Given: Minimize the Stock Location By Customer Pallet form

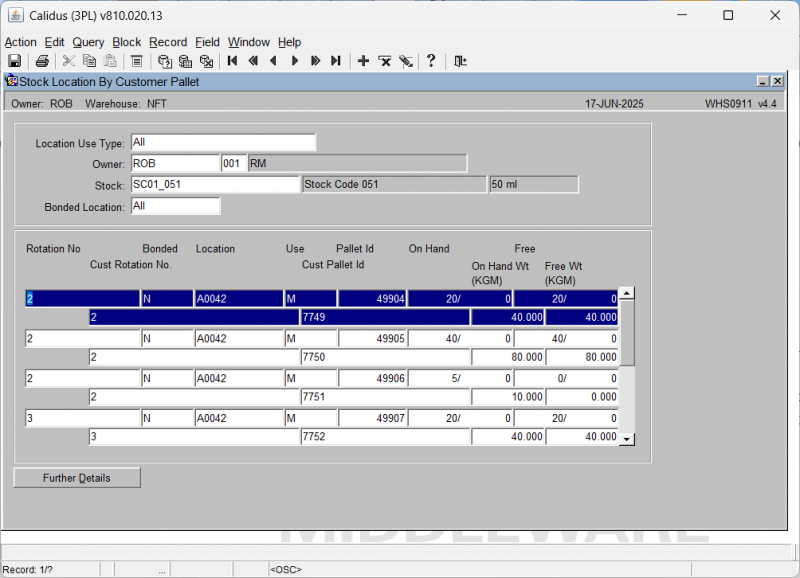Looking at the screenshot, I should coord(763,81).
